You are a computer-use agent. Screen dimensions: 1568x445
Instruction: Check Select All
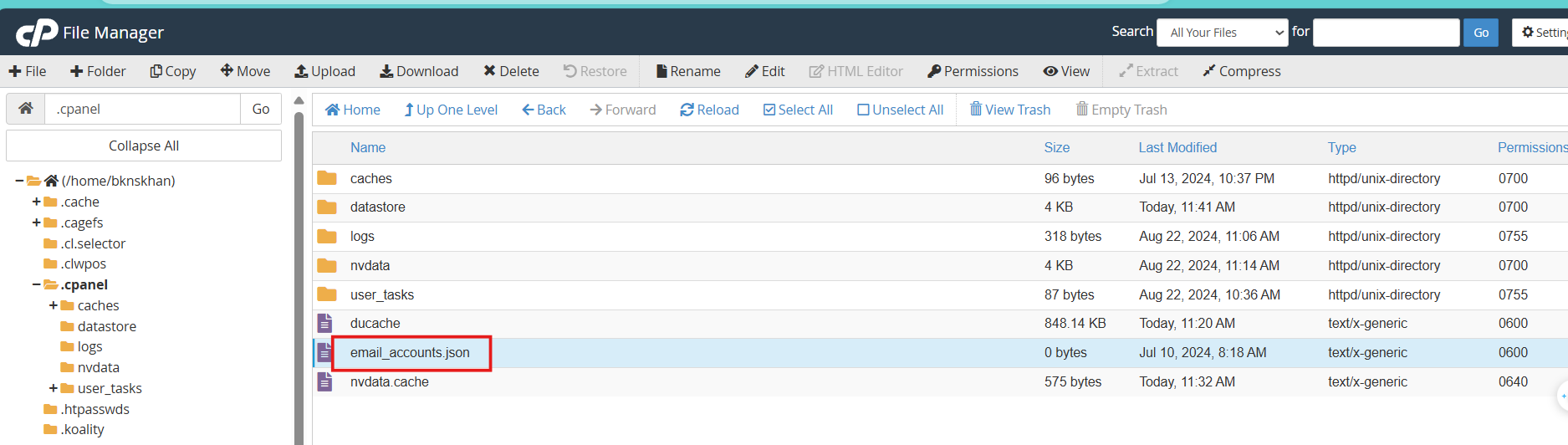798,110
